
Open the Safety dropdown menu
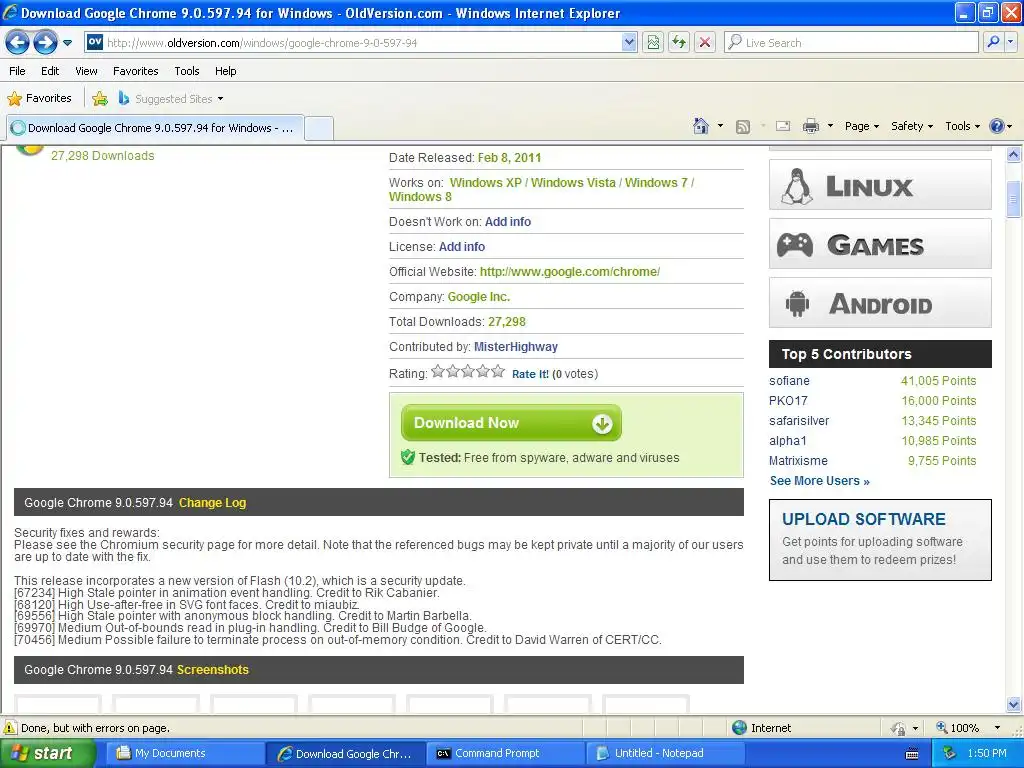point(912,126)
